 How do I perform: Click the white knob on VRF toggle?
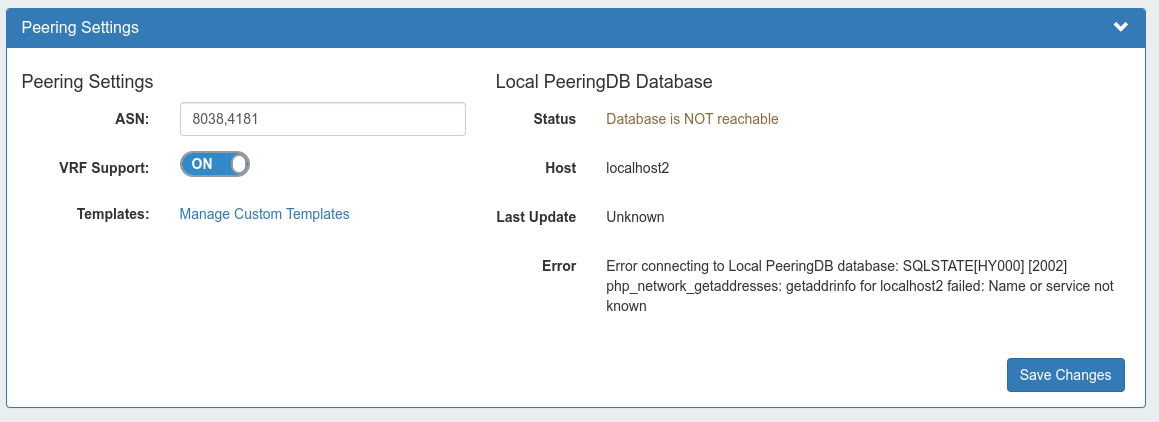237,164
